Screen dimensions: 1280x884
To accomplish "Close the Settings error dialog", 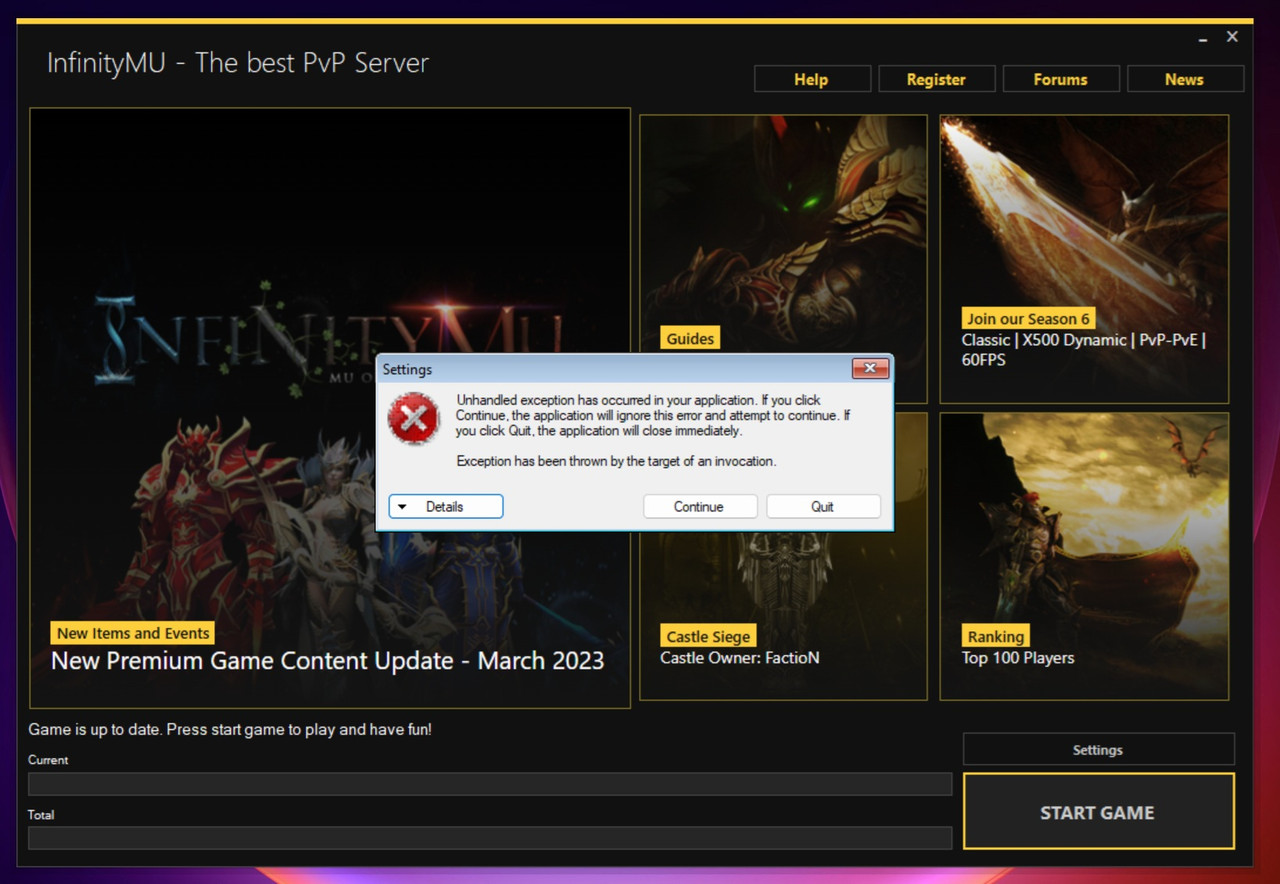I will [870, 368].
